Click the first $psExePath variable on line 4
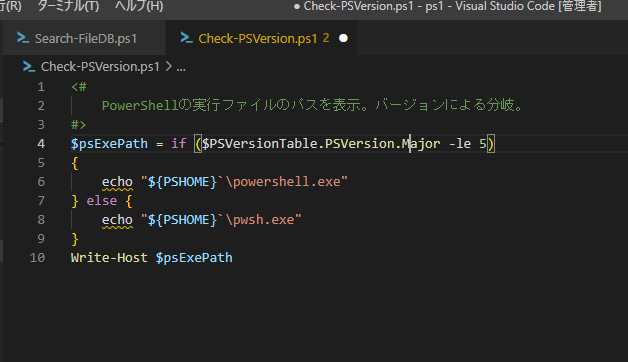Image resolution: width=628 pixels, height=362 pixels. (x=109, y=144)
